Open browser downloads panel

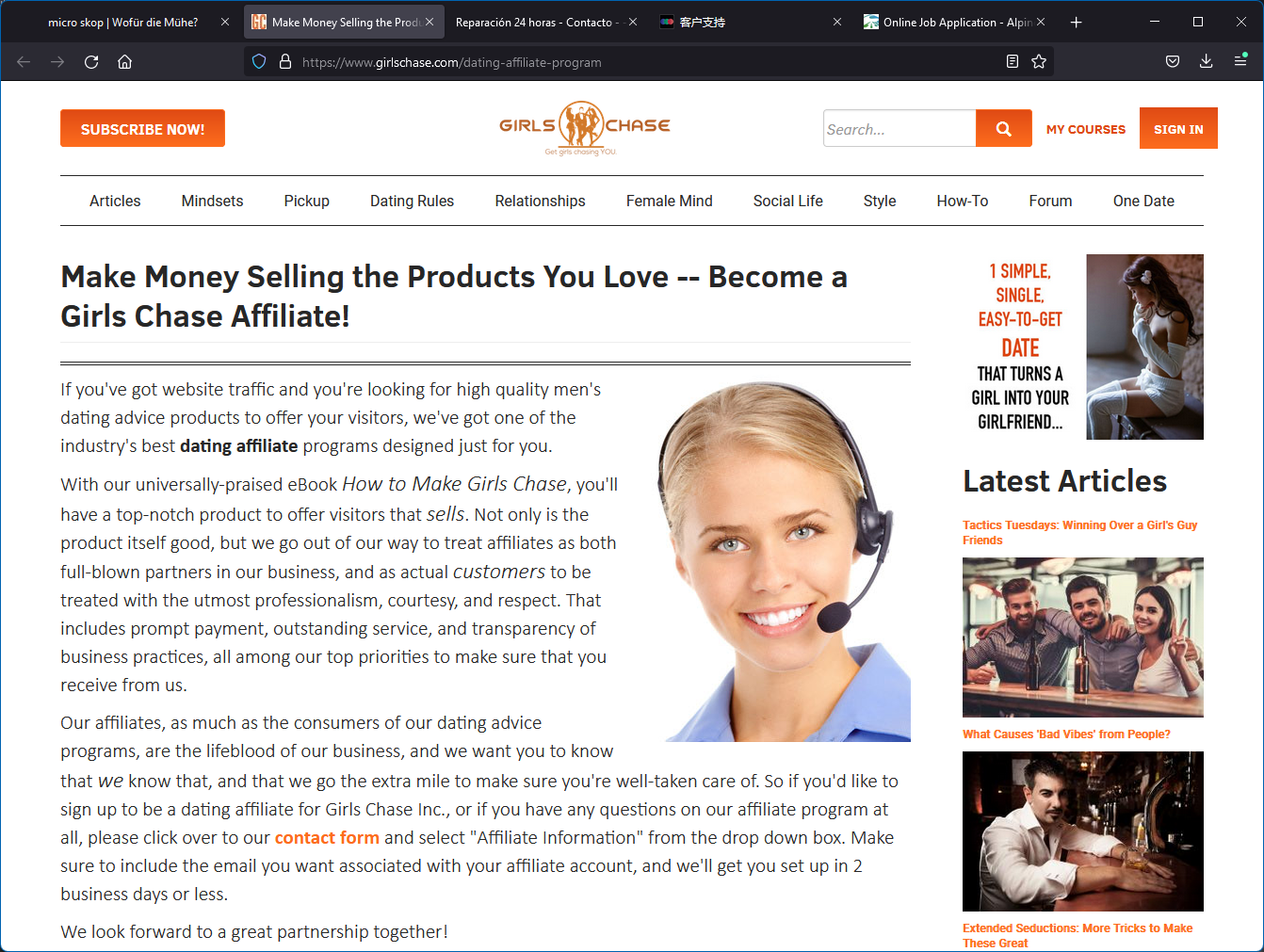click(1206, 61)
